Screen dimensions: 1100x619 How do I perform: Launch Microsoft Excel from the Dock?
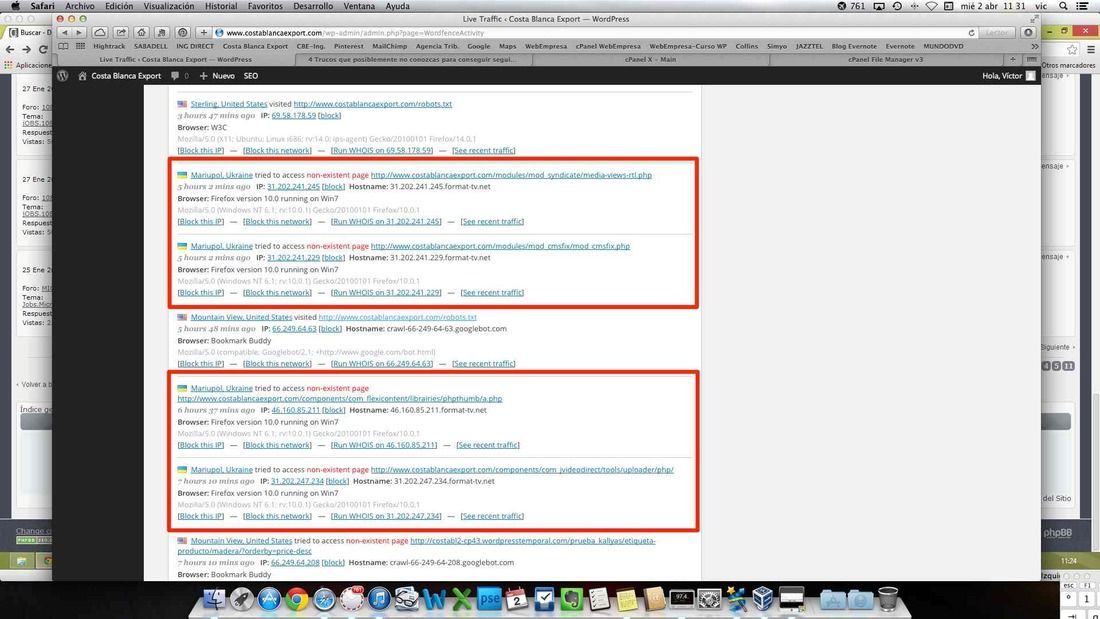[461, 600]
